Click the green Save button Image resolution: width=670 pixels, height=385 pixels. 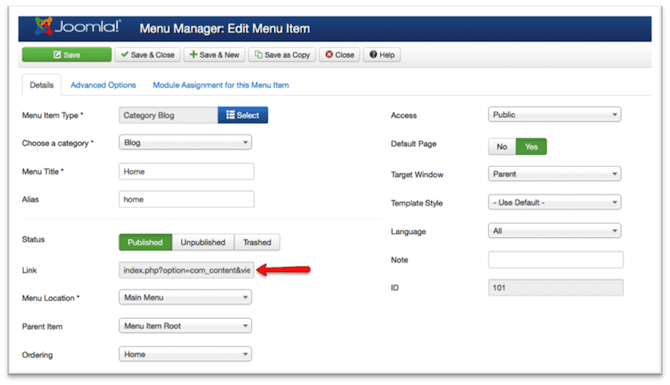point(67,55)
